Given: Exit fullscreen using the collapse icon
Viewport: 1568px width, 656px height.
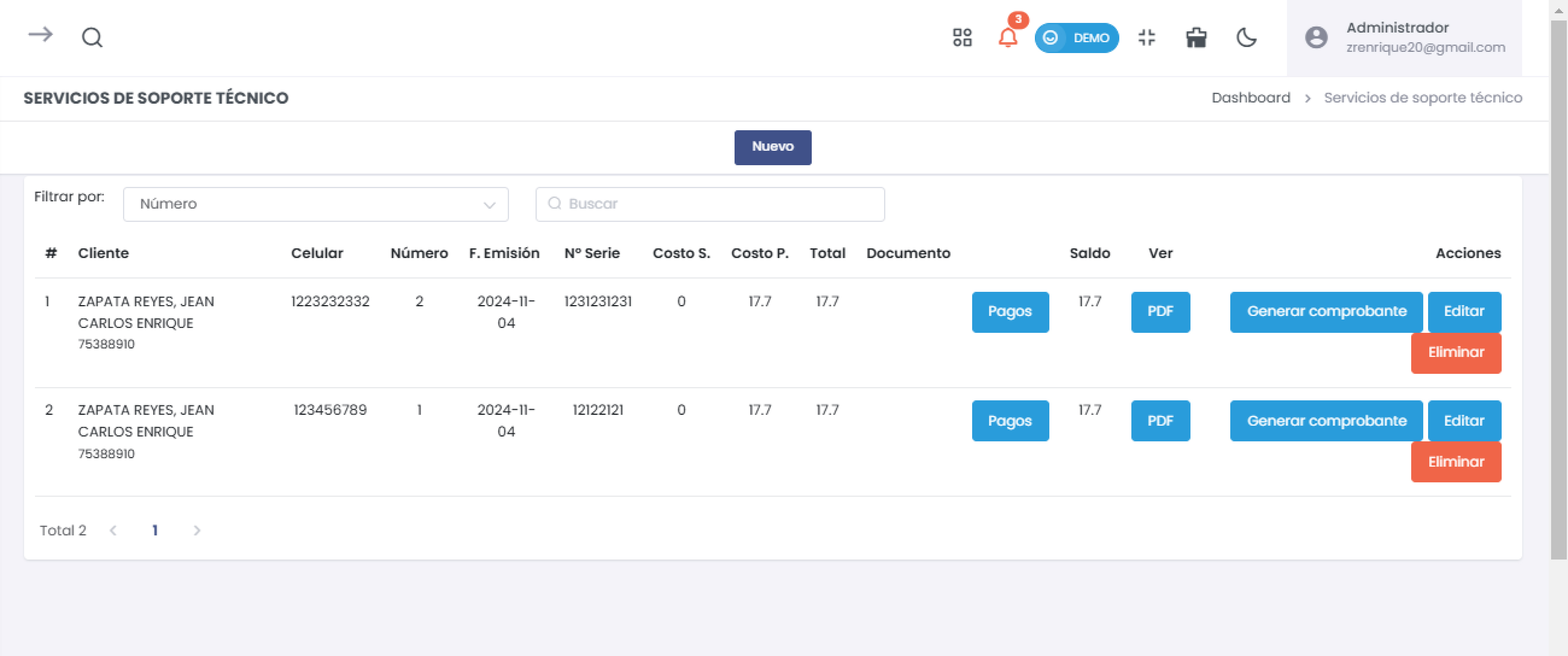Looking at the screenshot, I should tap(1146, 38).
